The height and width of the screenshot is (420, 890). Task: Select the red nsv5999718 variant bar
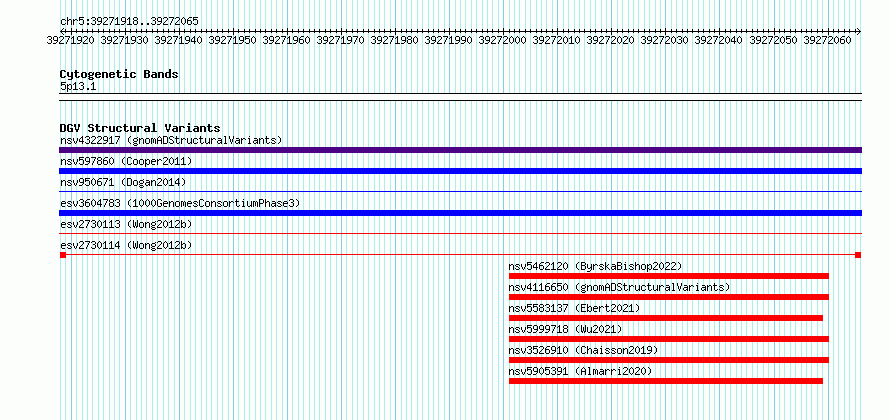coord(669,339)
